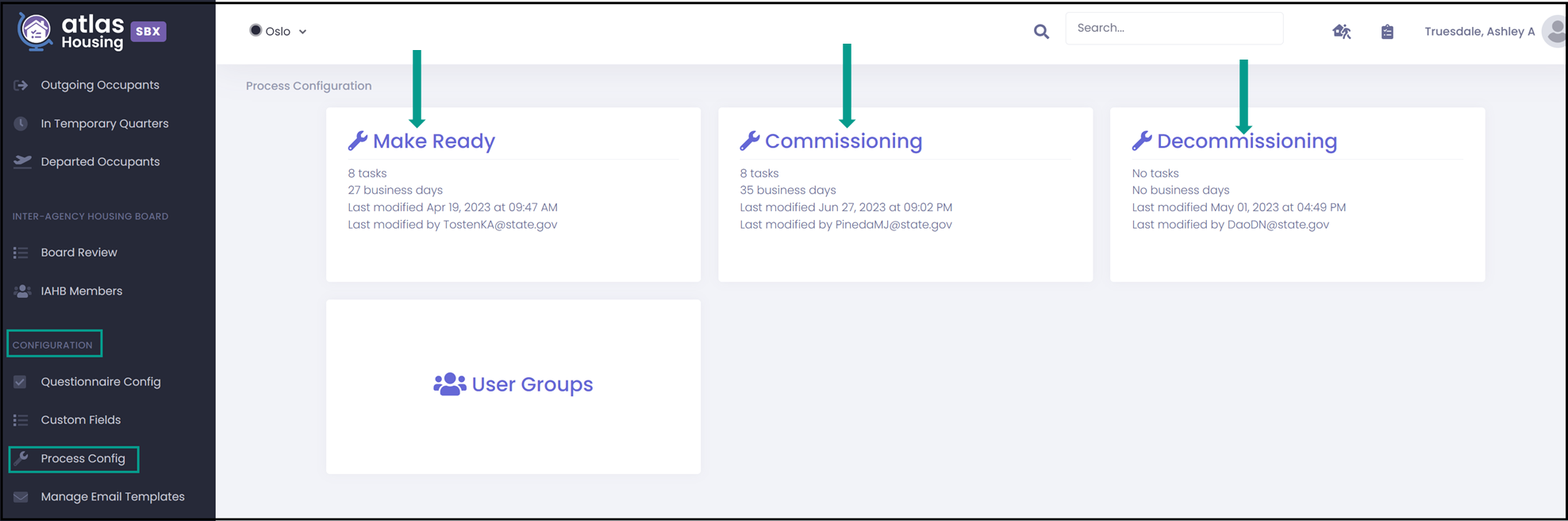Image resolution: width=1568 pixels, height=521 pixels.
Task: Click the Decommissioning wrench icon
Action: (1142, 141)
